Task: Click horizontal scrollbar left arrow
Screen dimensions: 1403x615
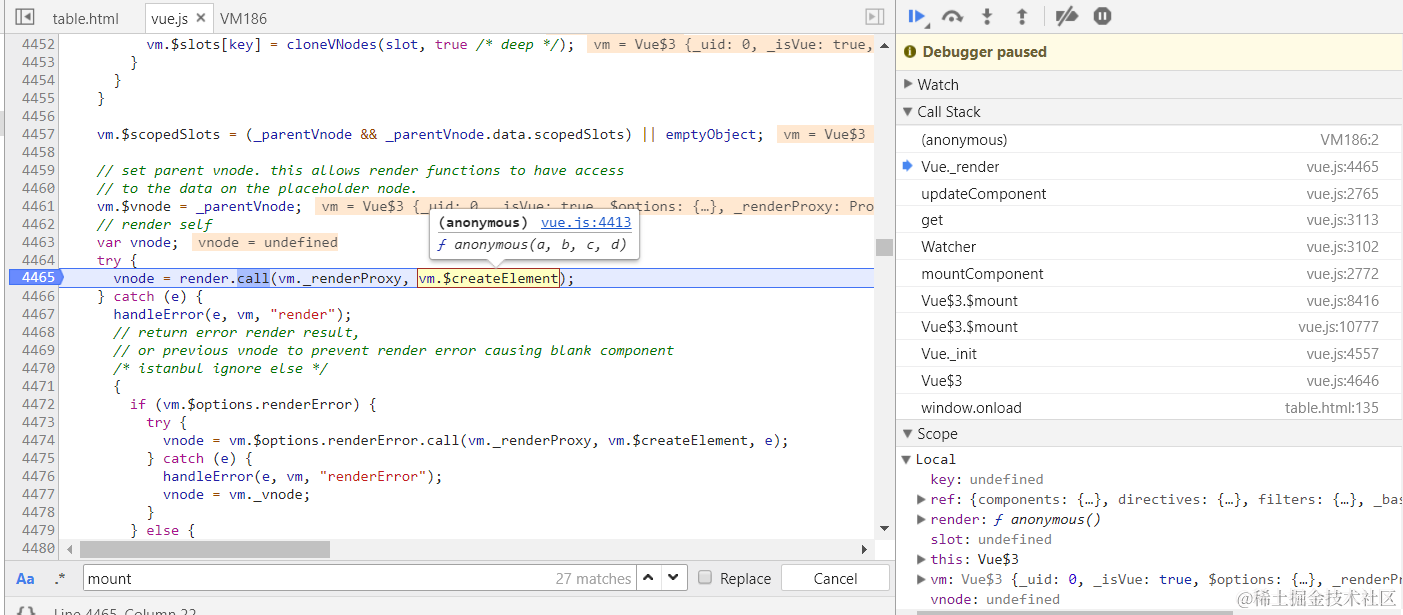Action: click(x=69, y=549)
